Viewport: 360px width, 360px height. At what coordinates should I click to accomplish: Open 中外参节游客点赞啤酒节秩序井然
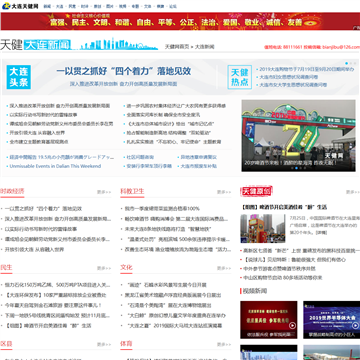pyautogui.click(x=280, y=268)
